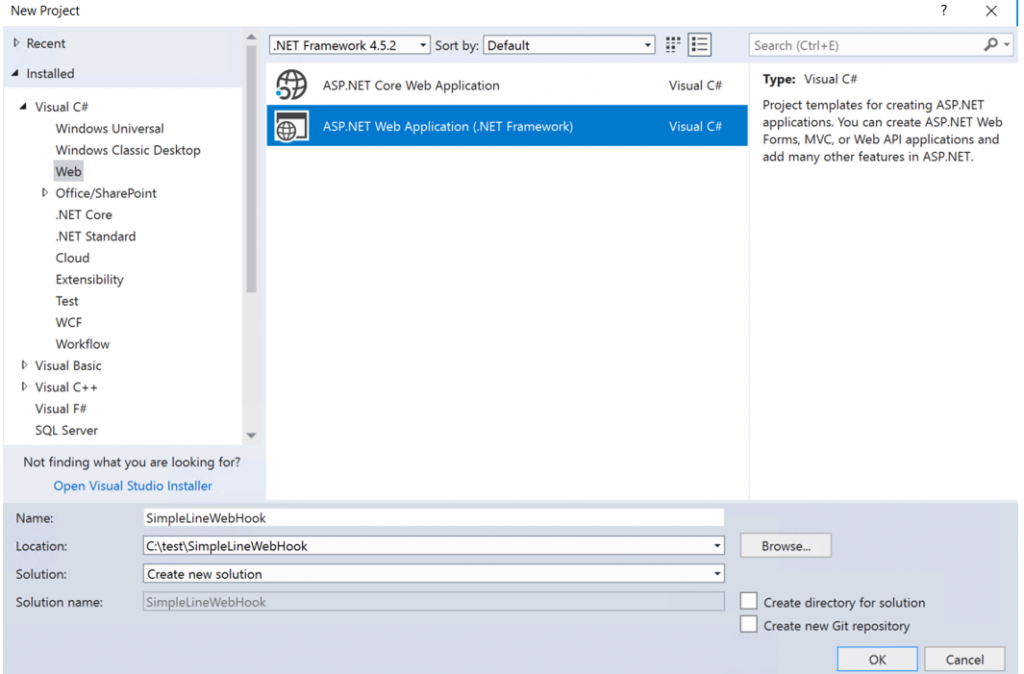Collapse the Installed node

pyautogui.click(x=16, y=73)
